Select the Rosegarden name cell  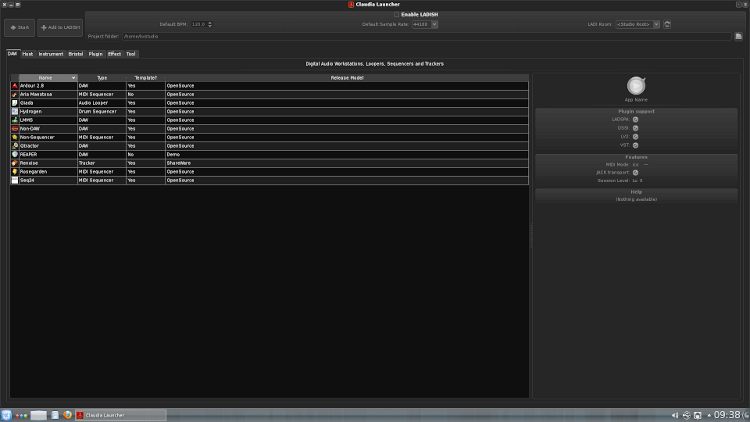[x=48, y=172]
